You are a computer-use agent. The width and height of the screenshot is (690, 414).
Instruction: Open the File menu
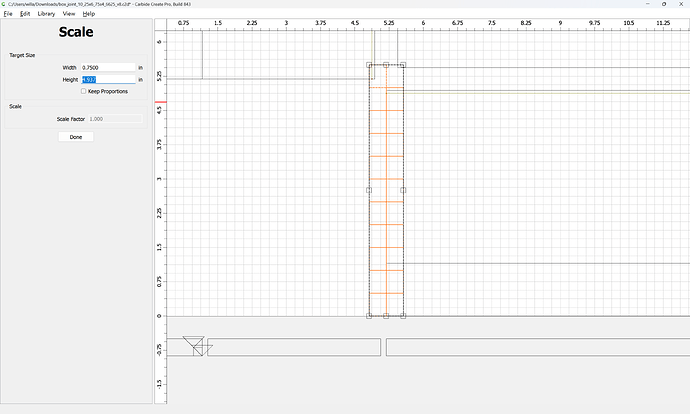pos(8,14)
